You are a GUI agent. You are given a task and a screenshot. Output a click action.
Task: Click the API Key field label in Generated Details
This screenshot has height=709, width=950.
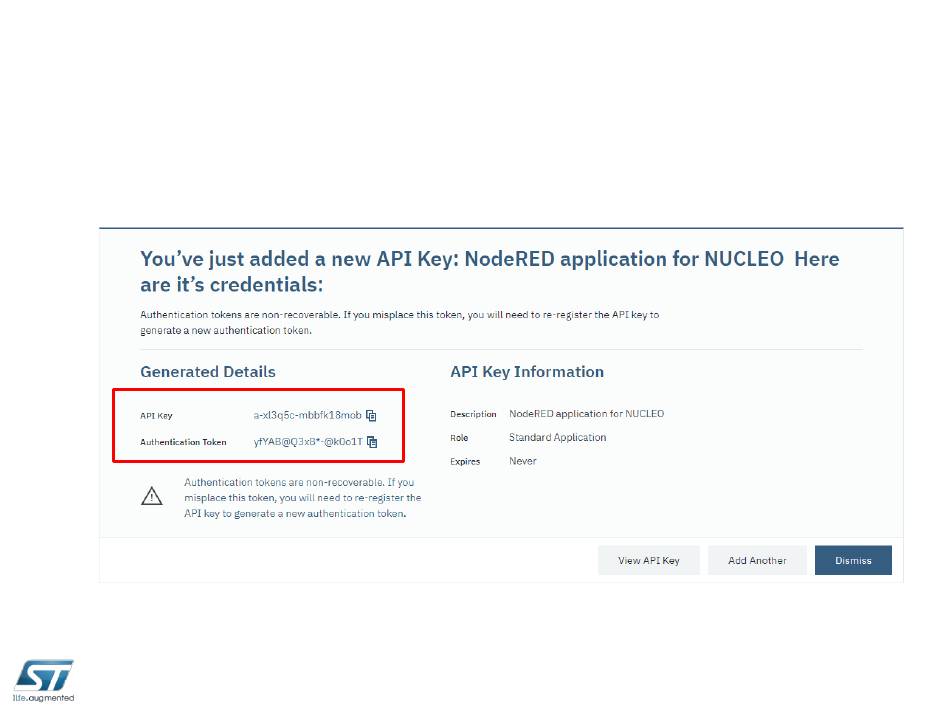[156, 416]
